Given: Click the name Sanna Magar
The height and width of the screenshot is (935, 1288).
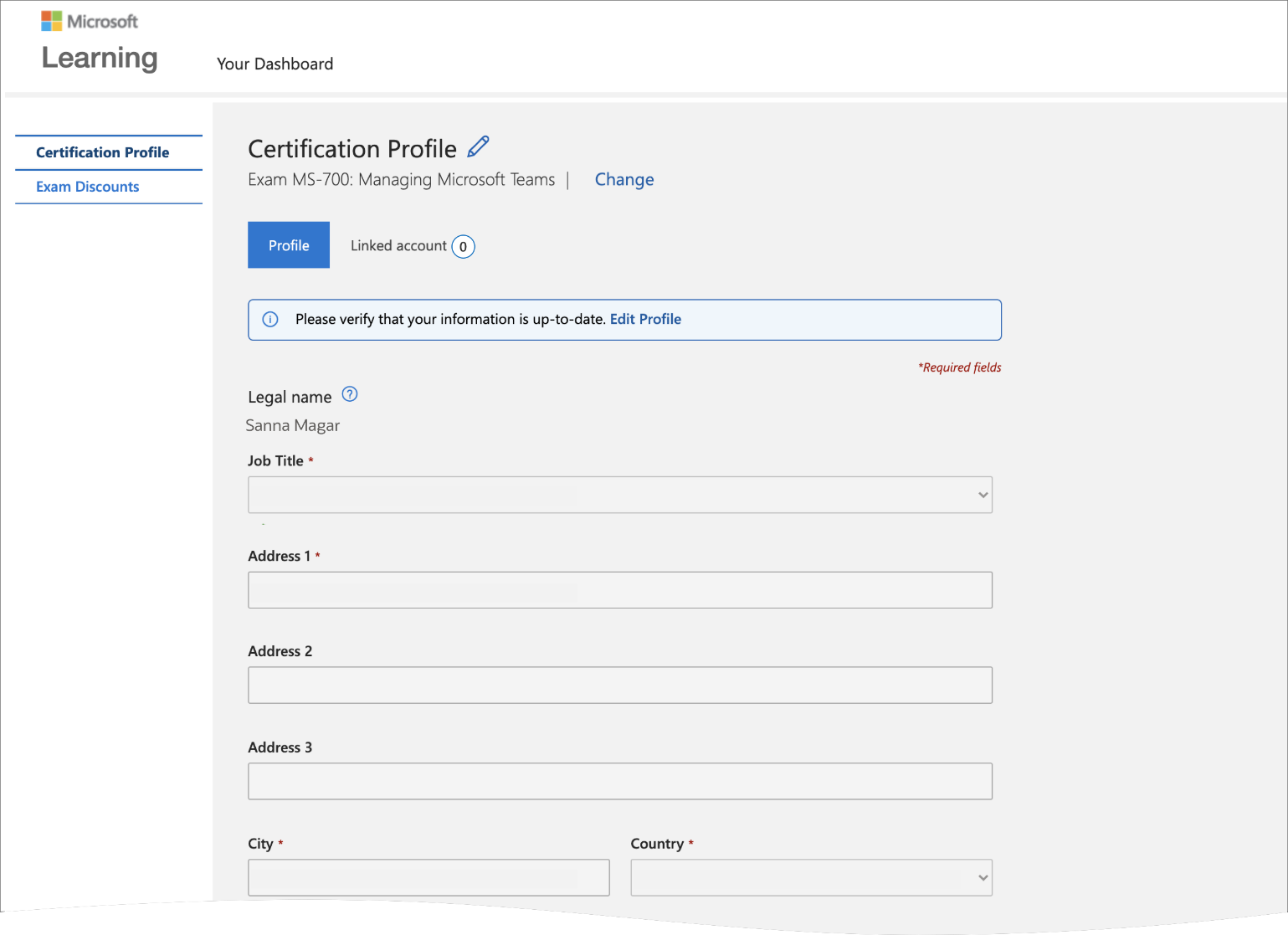Looking at the screenshot, I should pyautogui.click(x=293, y=425).
